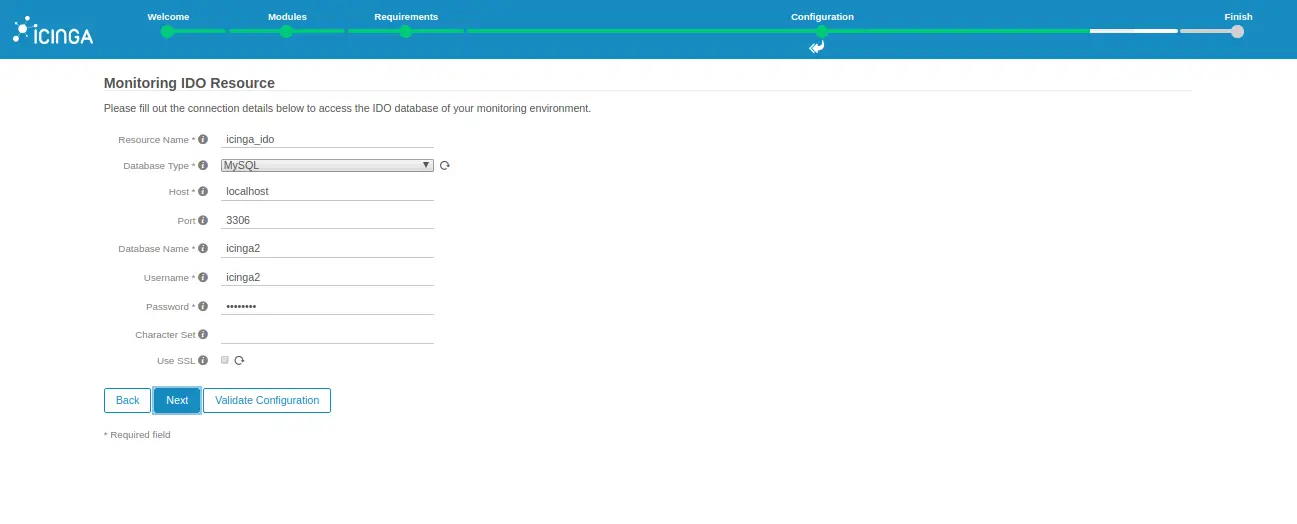Open the Database Type MySQL dropdown
1297x524 pixels.
(x=327, y=165)
